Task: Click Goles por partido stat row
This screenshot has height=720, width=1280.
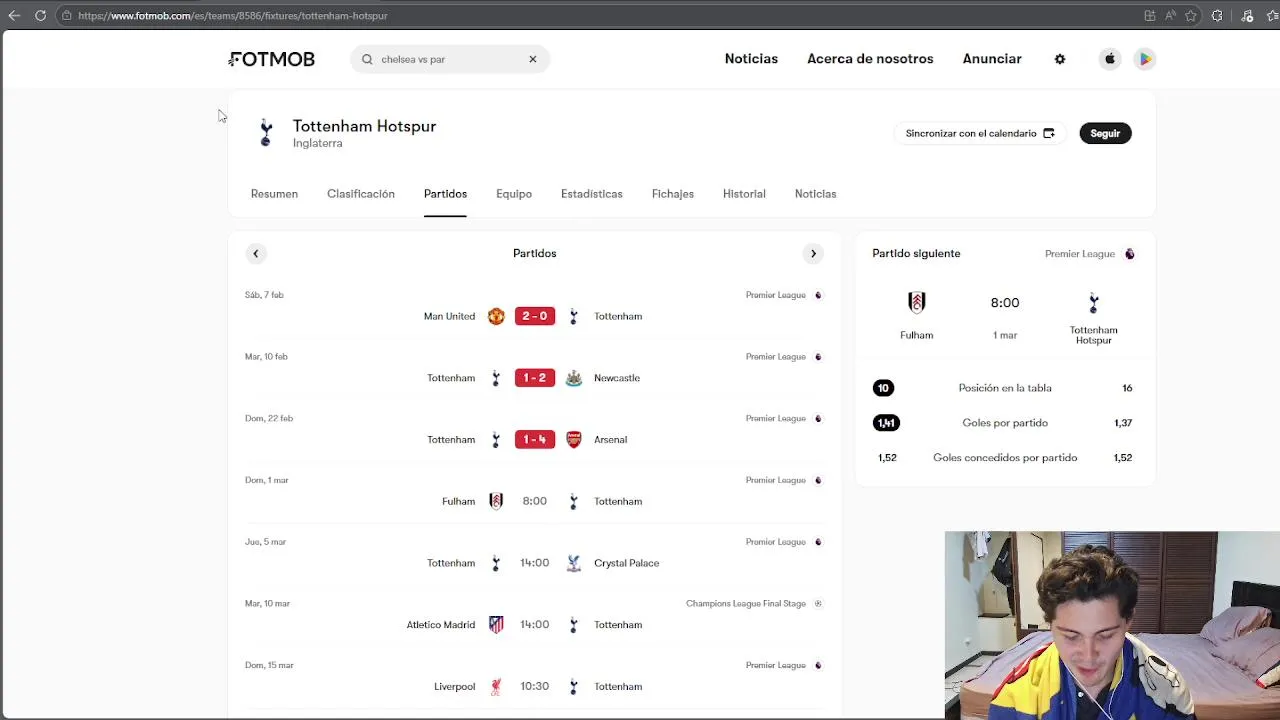Action: (x=1005, y=423)
